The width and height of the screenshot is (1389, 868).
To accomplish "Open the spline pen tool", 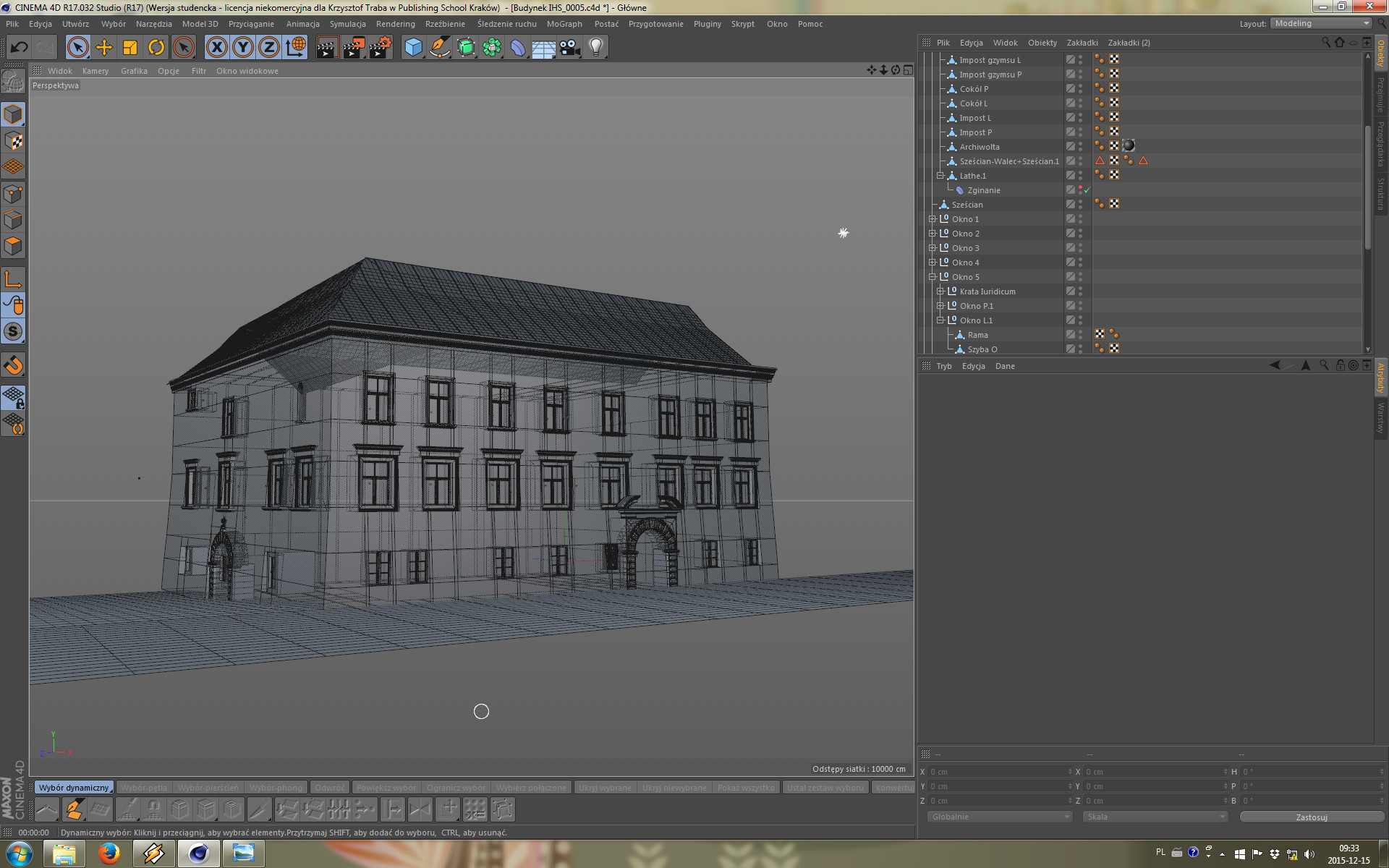I will [x=439, y=48].
